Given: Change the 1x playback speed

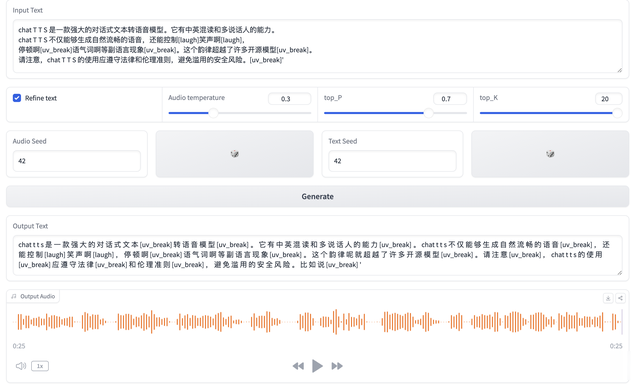Looking at the screenshot, I should pyautogui.click(x=40, y=366).
